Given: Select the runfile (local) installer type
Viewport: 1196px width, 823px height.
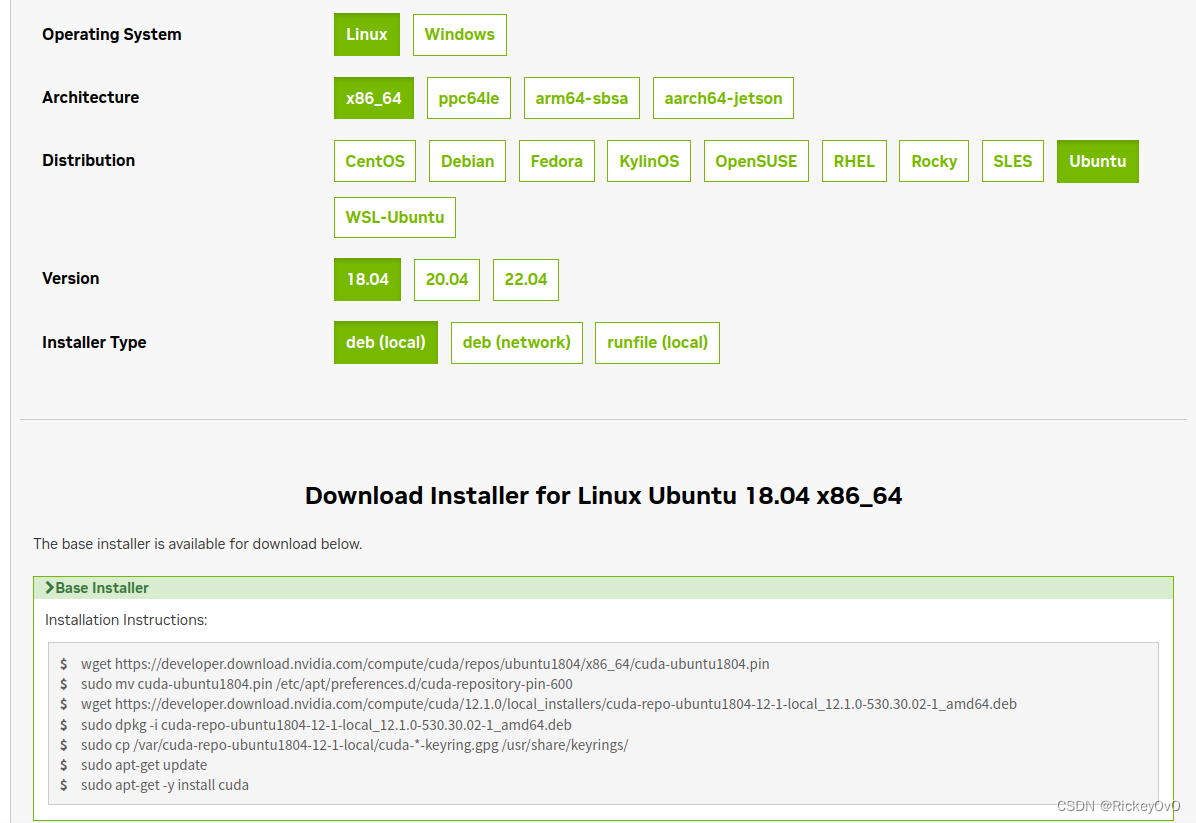Looking at the screenshot, I should [x=657, y=342].
